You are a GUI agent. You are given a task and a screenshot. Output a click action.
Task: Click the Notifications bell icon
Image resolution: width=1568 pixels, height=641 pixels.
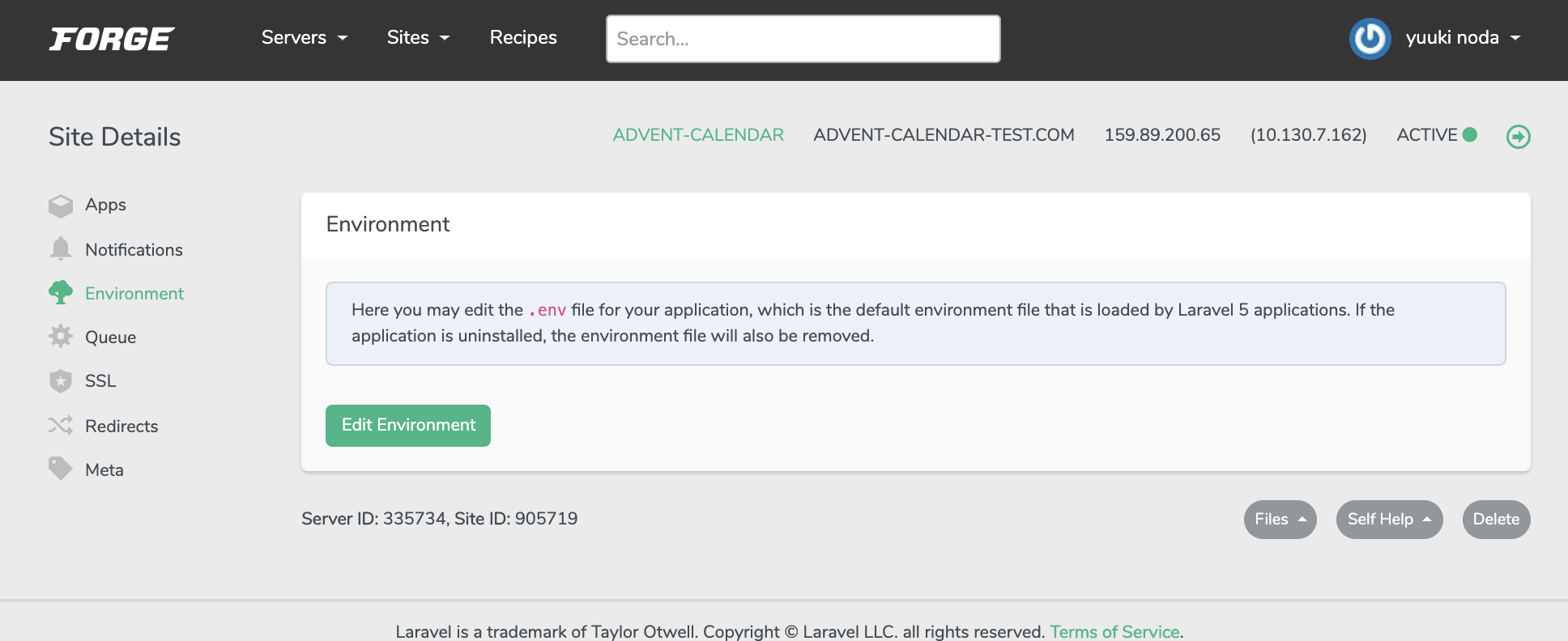pyautogui.click(x=61, y=248)
